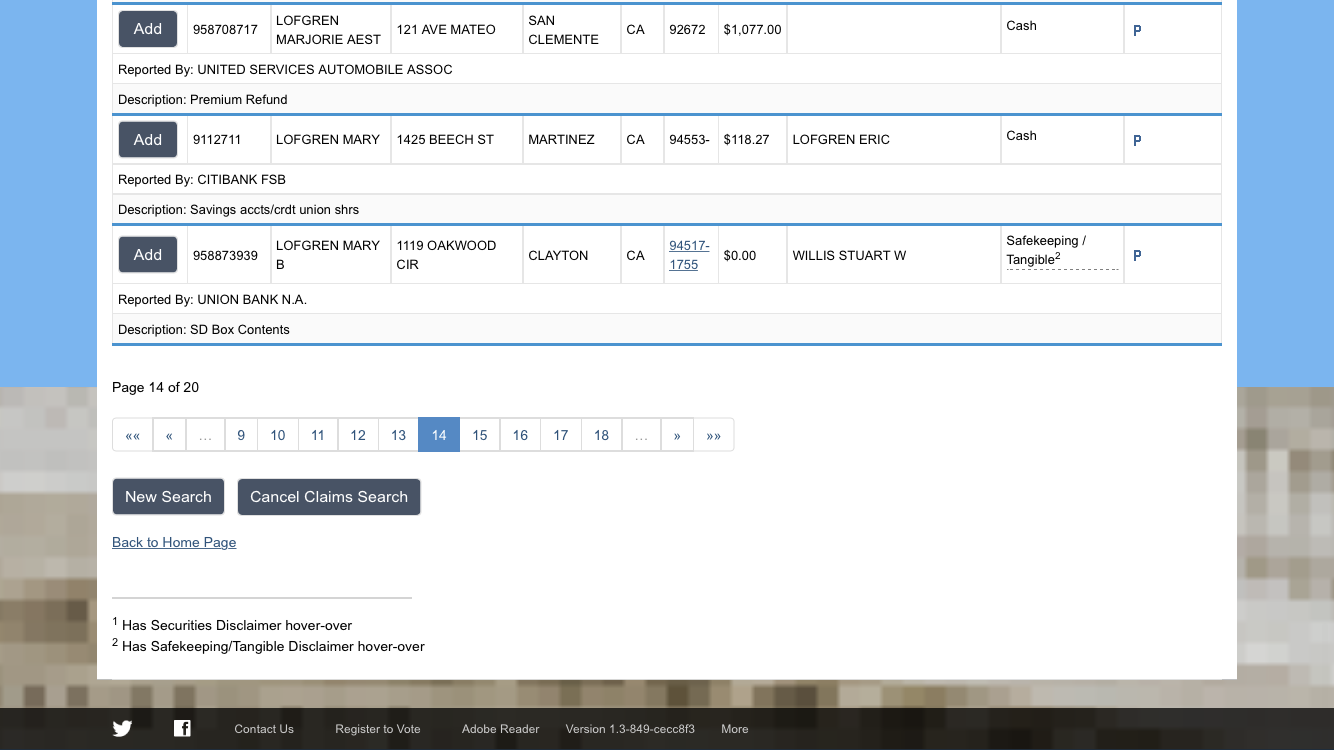Click Reported By: CITIBANK FSB text
The image size is (1334, 750).
click(202, 180)
